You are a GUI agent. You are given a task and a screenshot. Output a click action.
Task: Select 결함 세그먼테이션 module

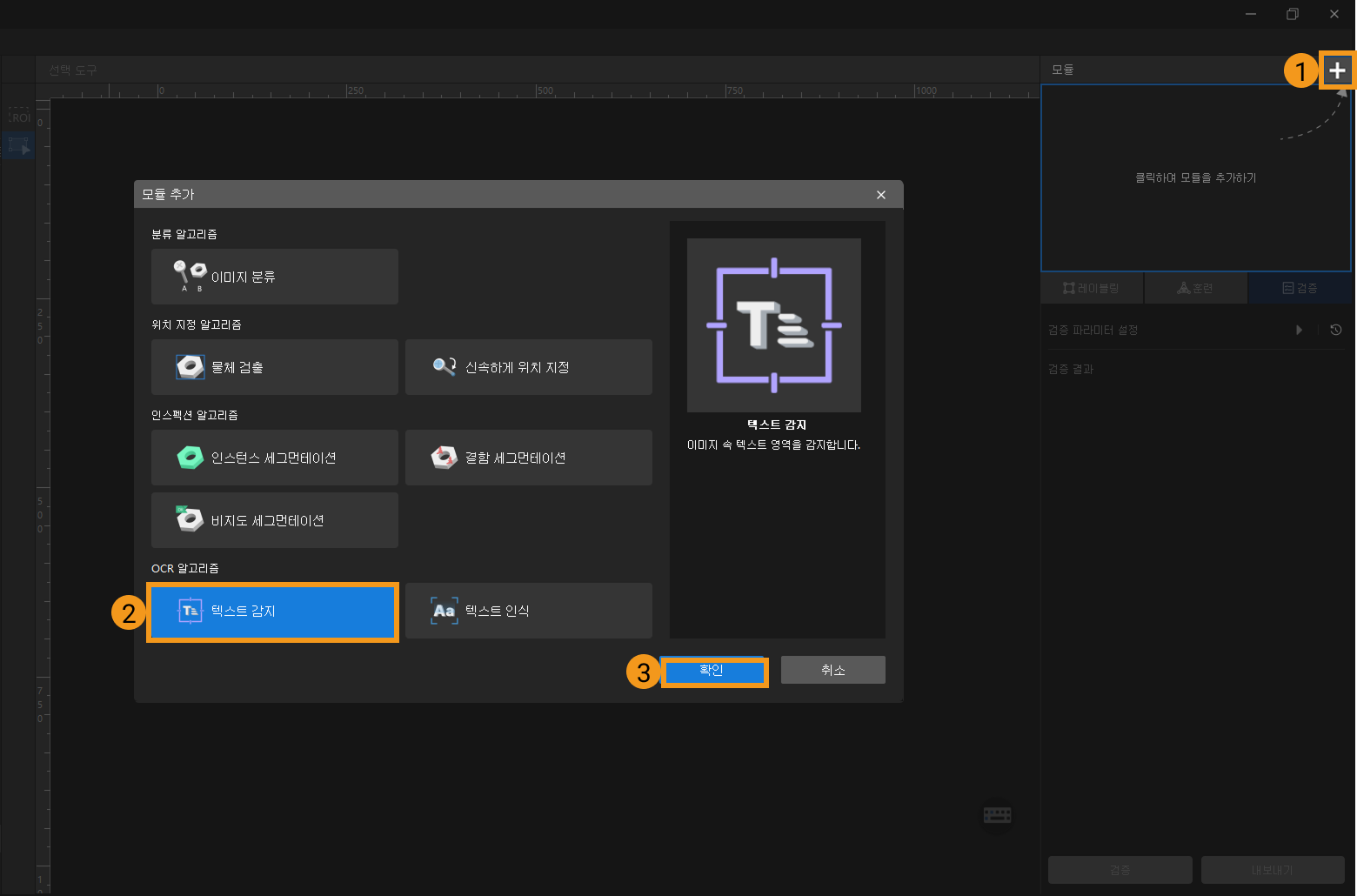pos(528,458)
